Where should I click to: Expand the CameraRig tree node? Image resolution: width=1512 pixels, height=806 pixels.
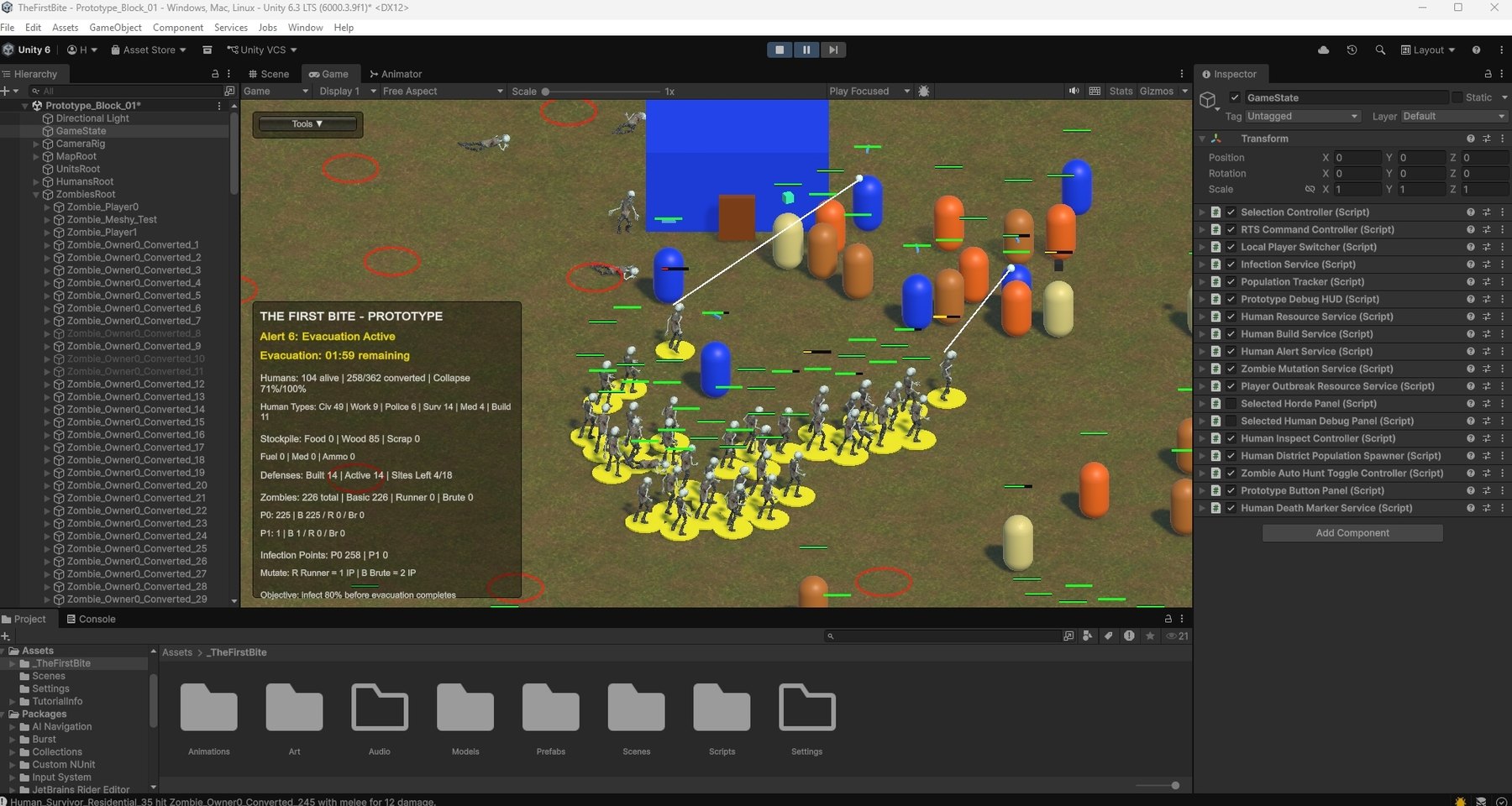pos(36,144)
